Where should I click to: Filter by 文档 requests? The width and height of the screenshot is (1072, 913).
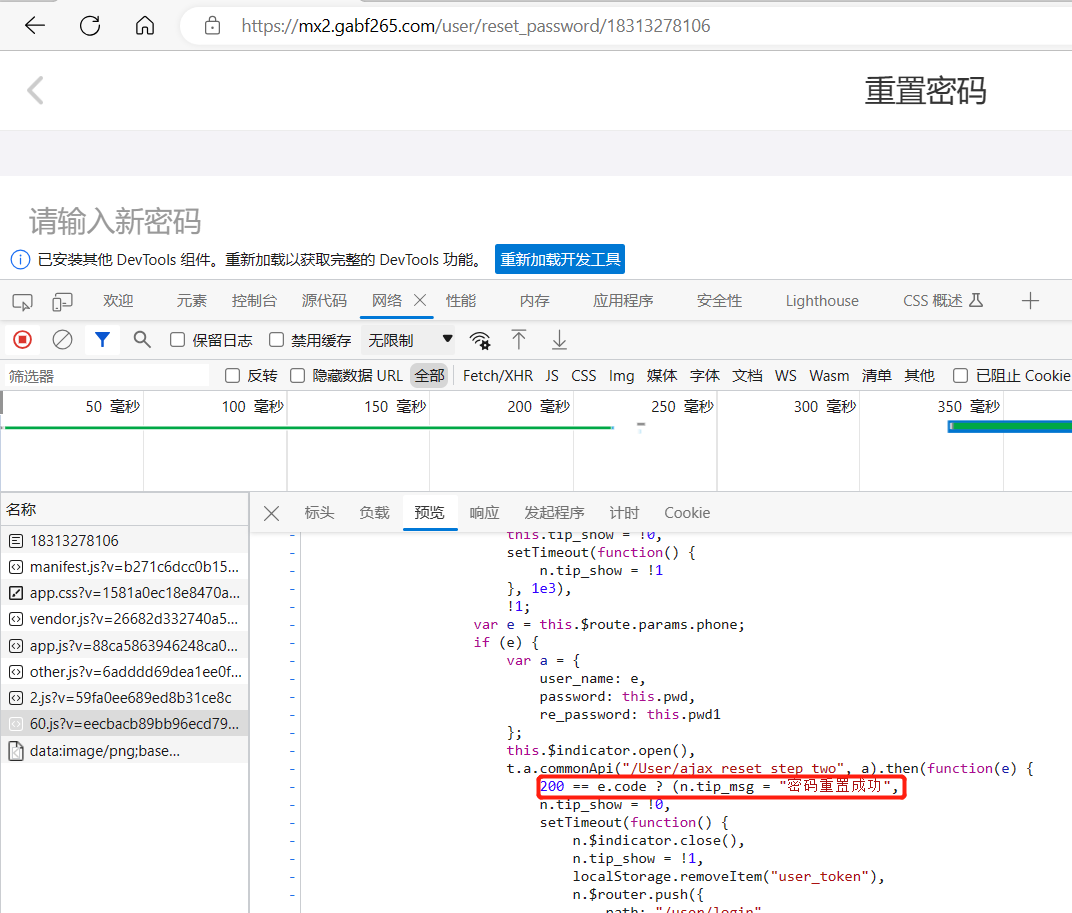pos(747,375)
